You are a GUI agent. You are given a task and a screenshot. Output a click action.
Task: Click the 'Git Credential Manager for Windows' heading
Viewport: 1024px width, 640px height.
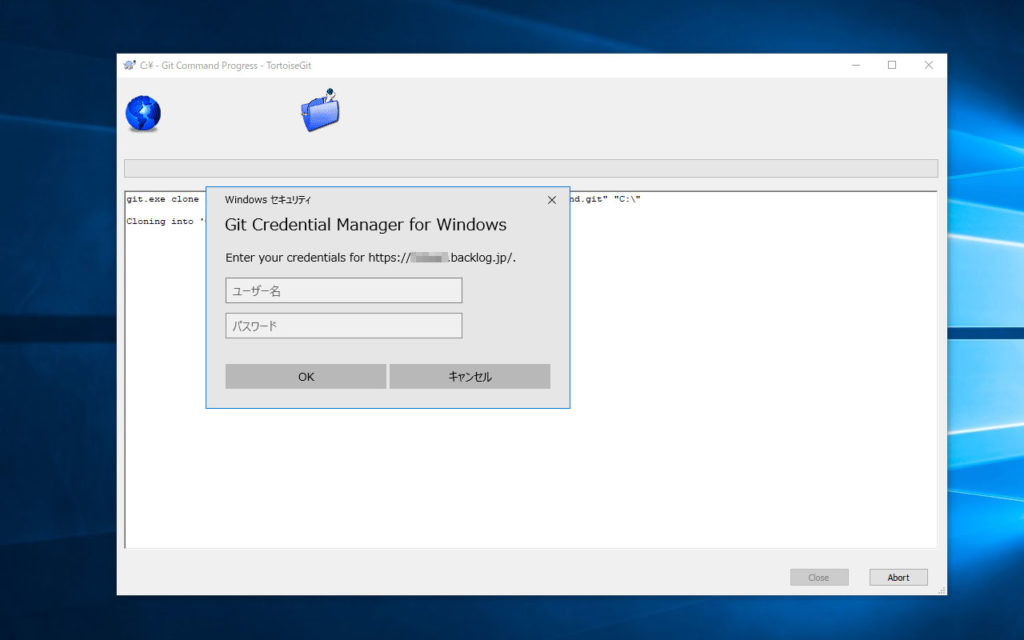pyautogui.click(x=366, y=225)
